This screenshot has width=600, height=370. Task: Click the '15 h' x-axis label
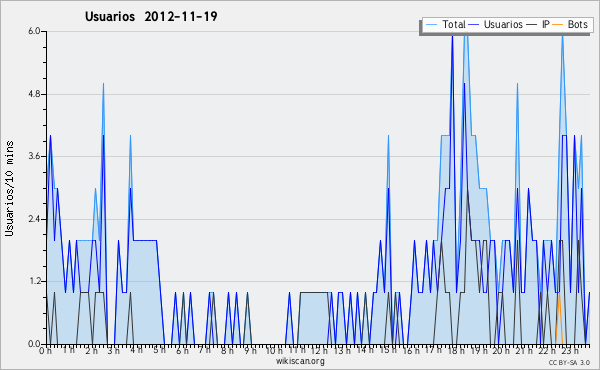pyautogui.click(x=387, y=351)
